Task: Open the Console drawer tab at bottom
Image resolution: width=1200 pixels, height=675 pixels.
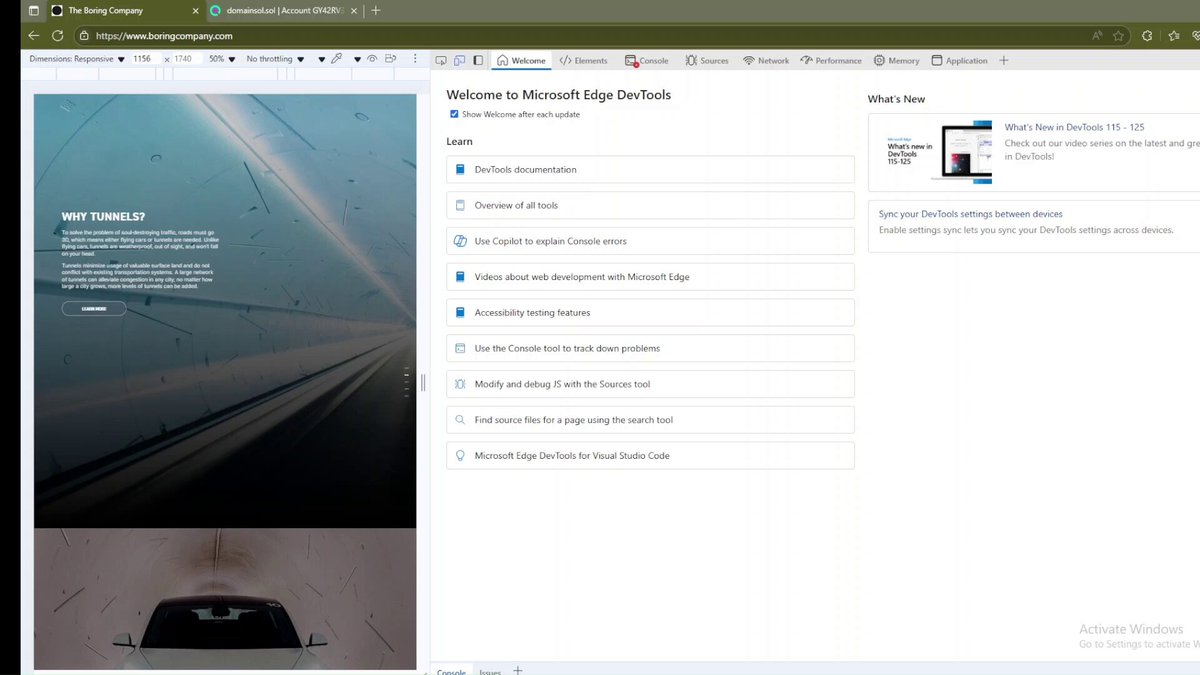Action: tap(451, 671)
